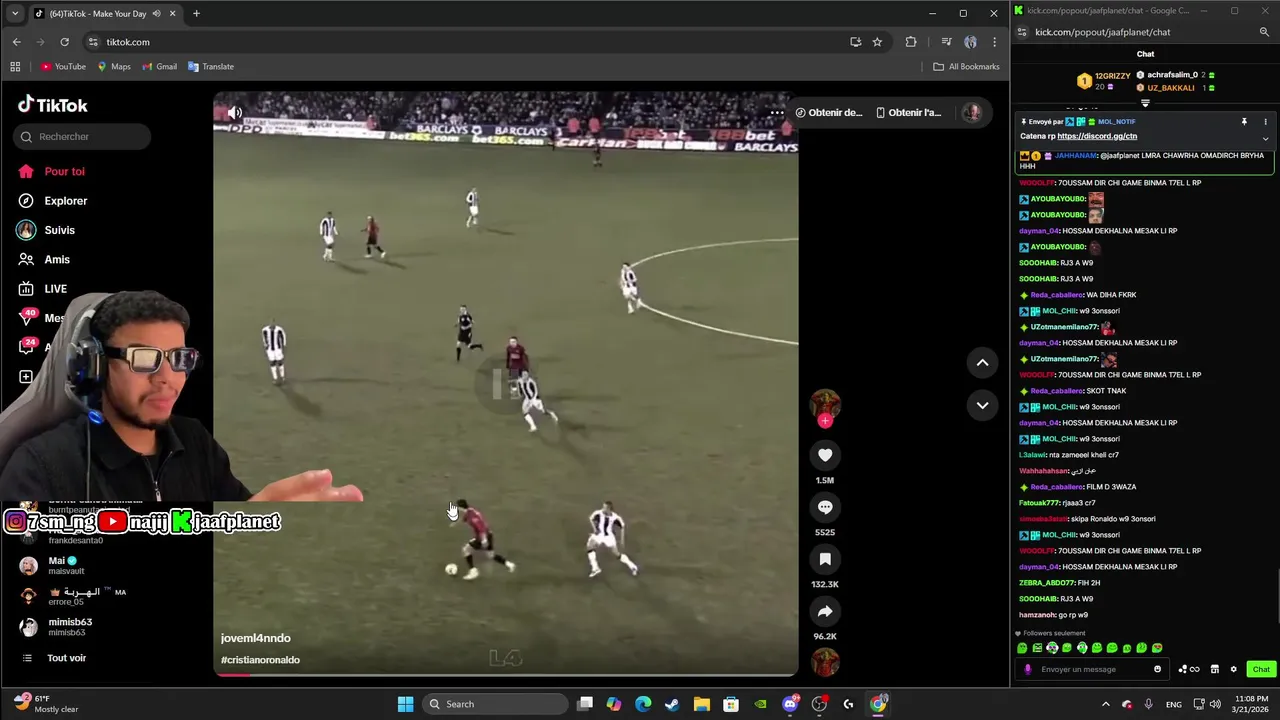Zoom icon in Kick chat address bar
The width and height of the screenshot is (1280, 720).
pyautogui.click(x=1265, y=32)
